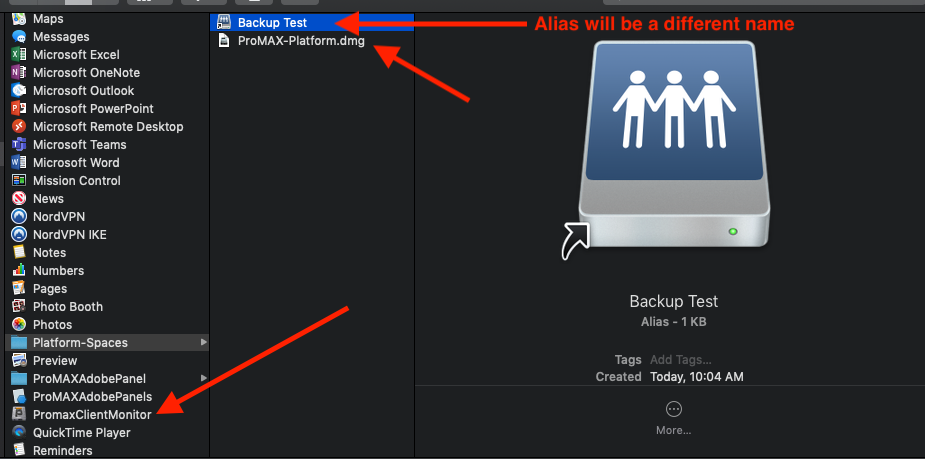Viewport: 925px width, 459px height.
Task: Click the Backup Test drive preview image
Action: click(x=666, y=150)
